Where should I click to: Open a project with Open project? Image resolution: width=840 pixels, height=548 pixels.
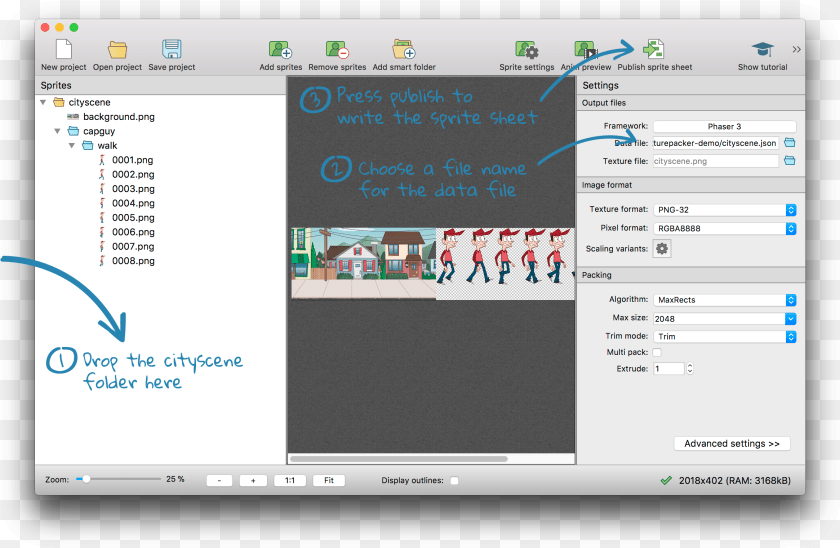click(x=117, y=50)
